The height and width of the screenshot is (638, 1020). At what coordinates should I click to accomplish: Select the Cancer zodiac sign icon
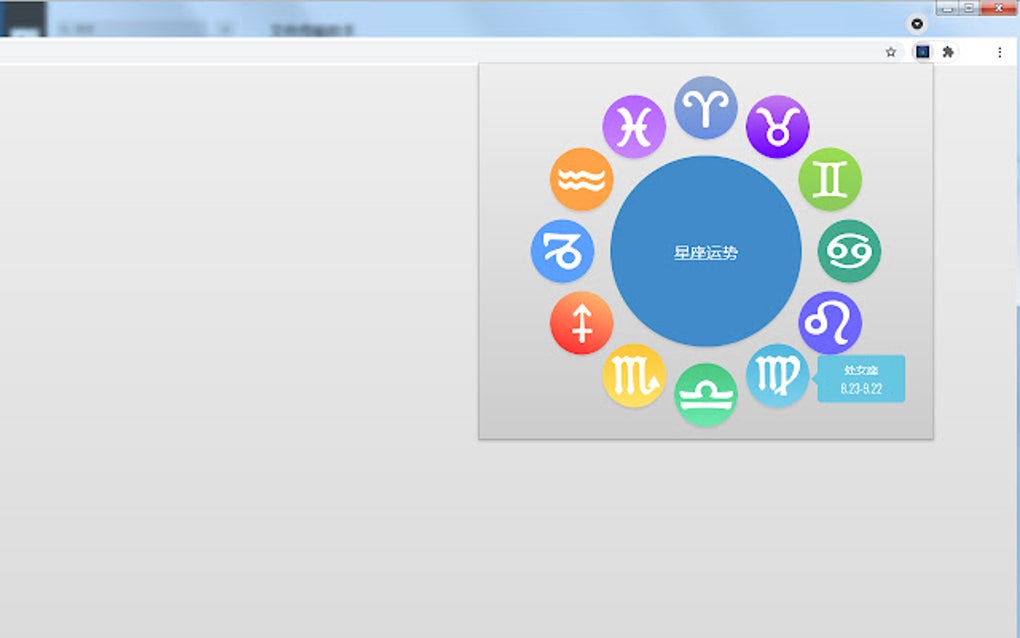pos(849,252)
